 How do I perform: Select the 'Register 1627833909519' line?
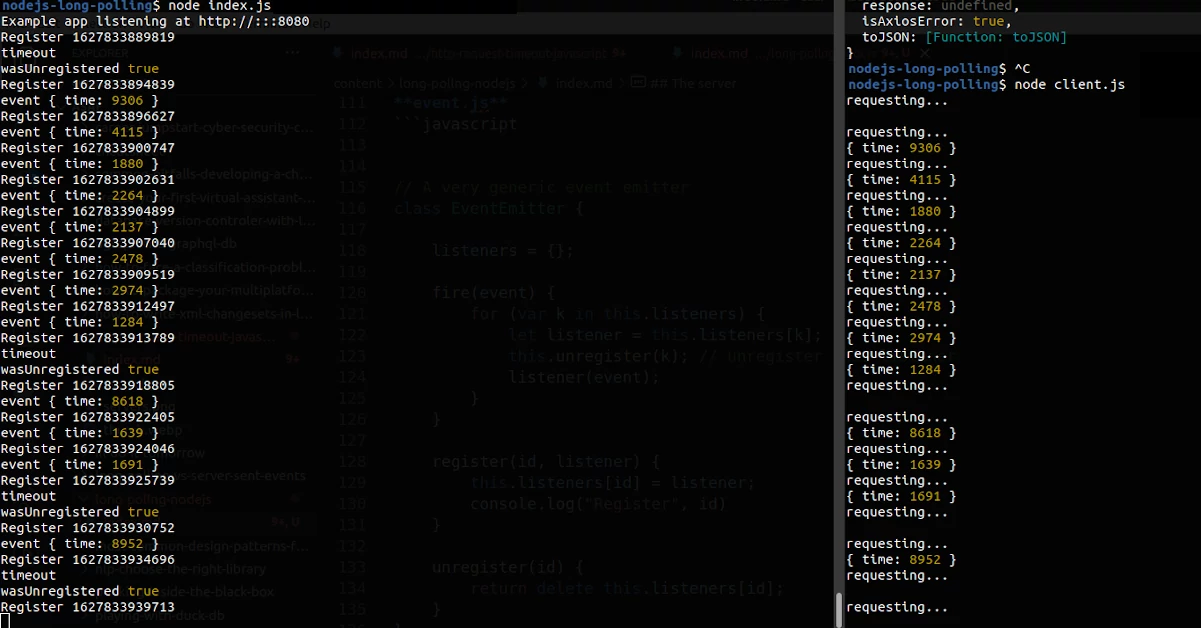pyautogui.click(x=88, y=274)
